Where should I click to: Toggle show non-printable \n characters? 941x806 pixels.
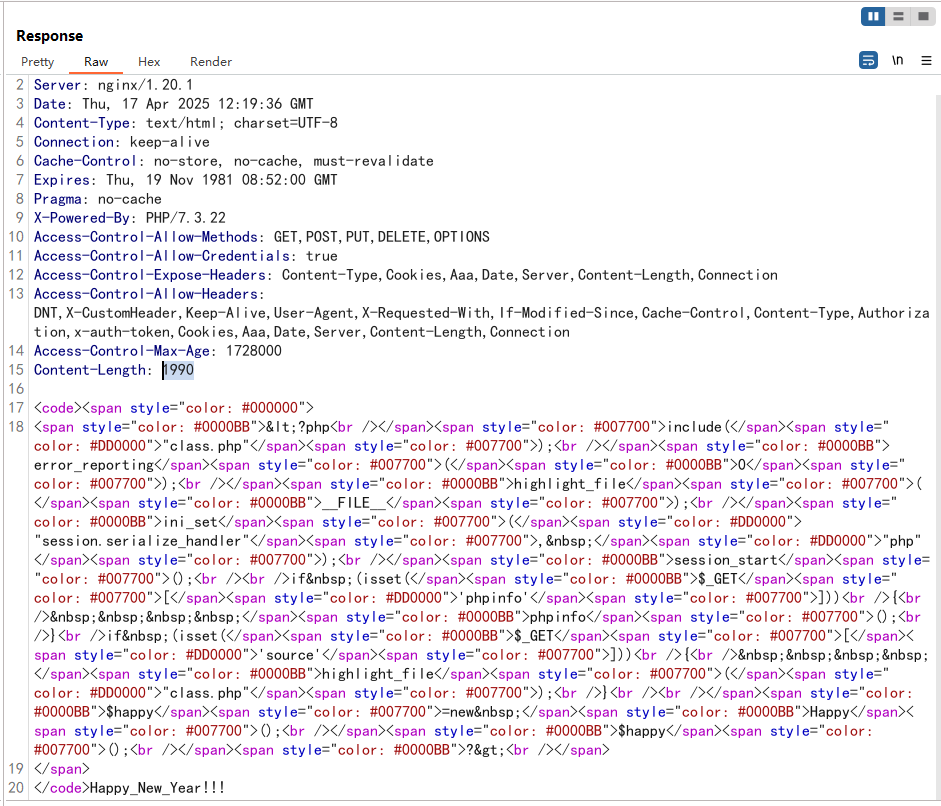(x=897, y=61)
